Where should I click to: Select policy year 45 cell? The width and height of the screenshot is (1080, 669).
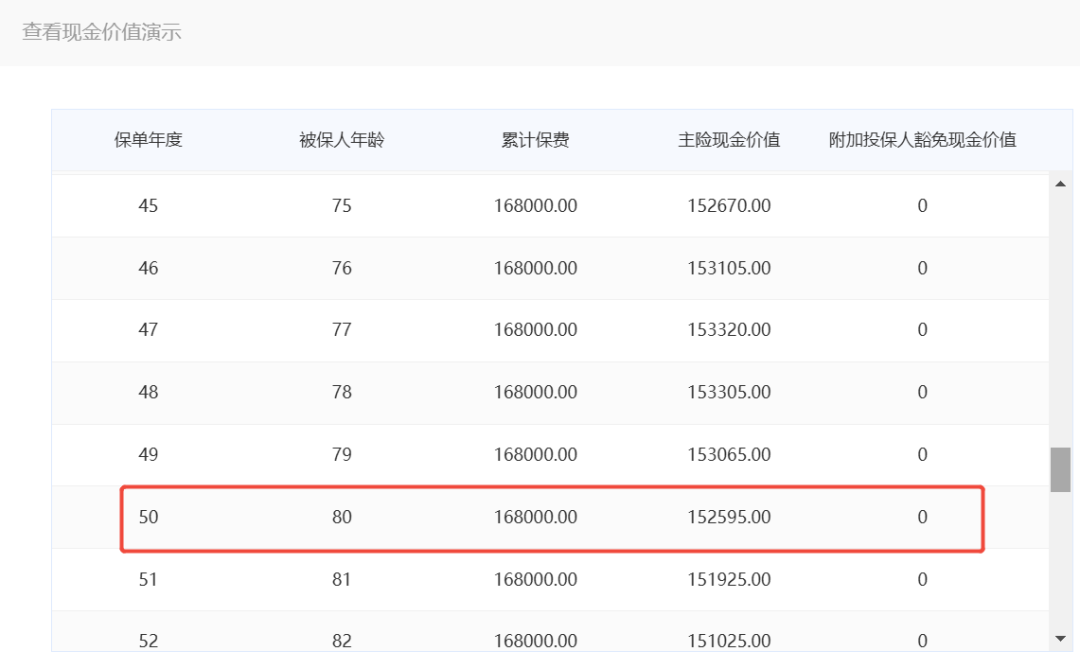(148, 206)
